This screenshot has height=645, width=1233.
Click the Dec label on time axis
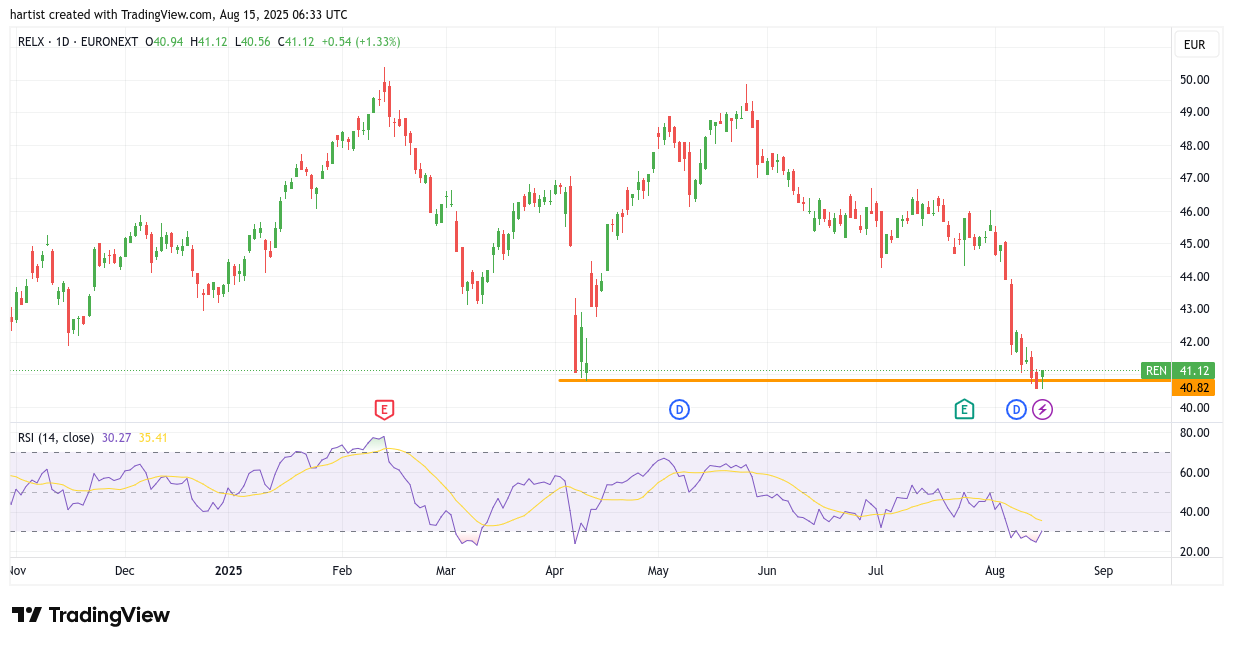pyautogui.click(x=124, y=571)
